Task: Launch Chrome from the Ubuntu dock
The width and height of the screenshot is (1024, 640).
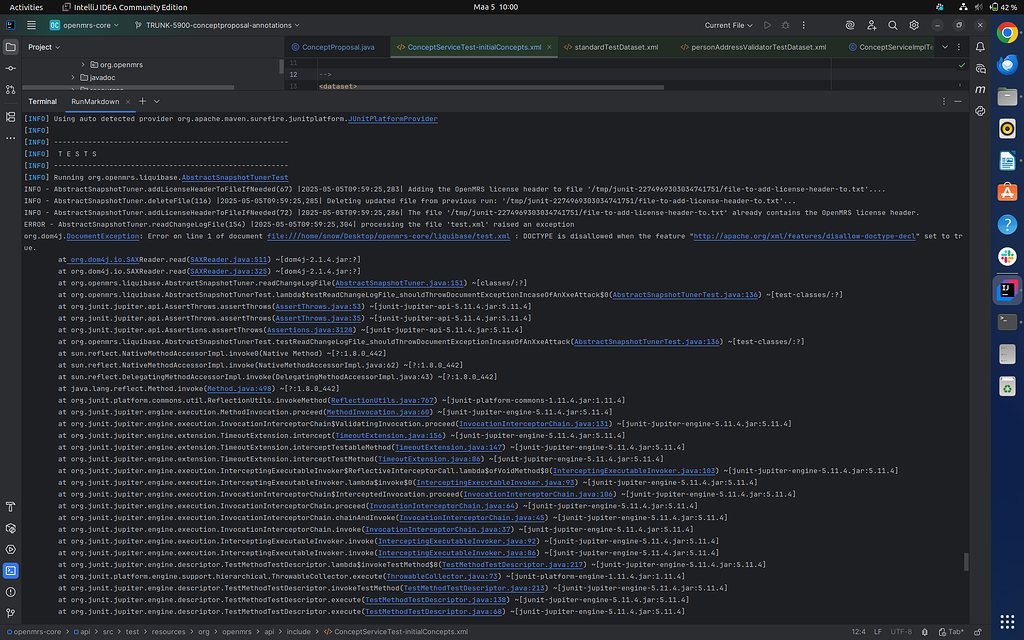Action: 1008,31
